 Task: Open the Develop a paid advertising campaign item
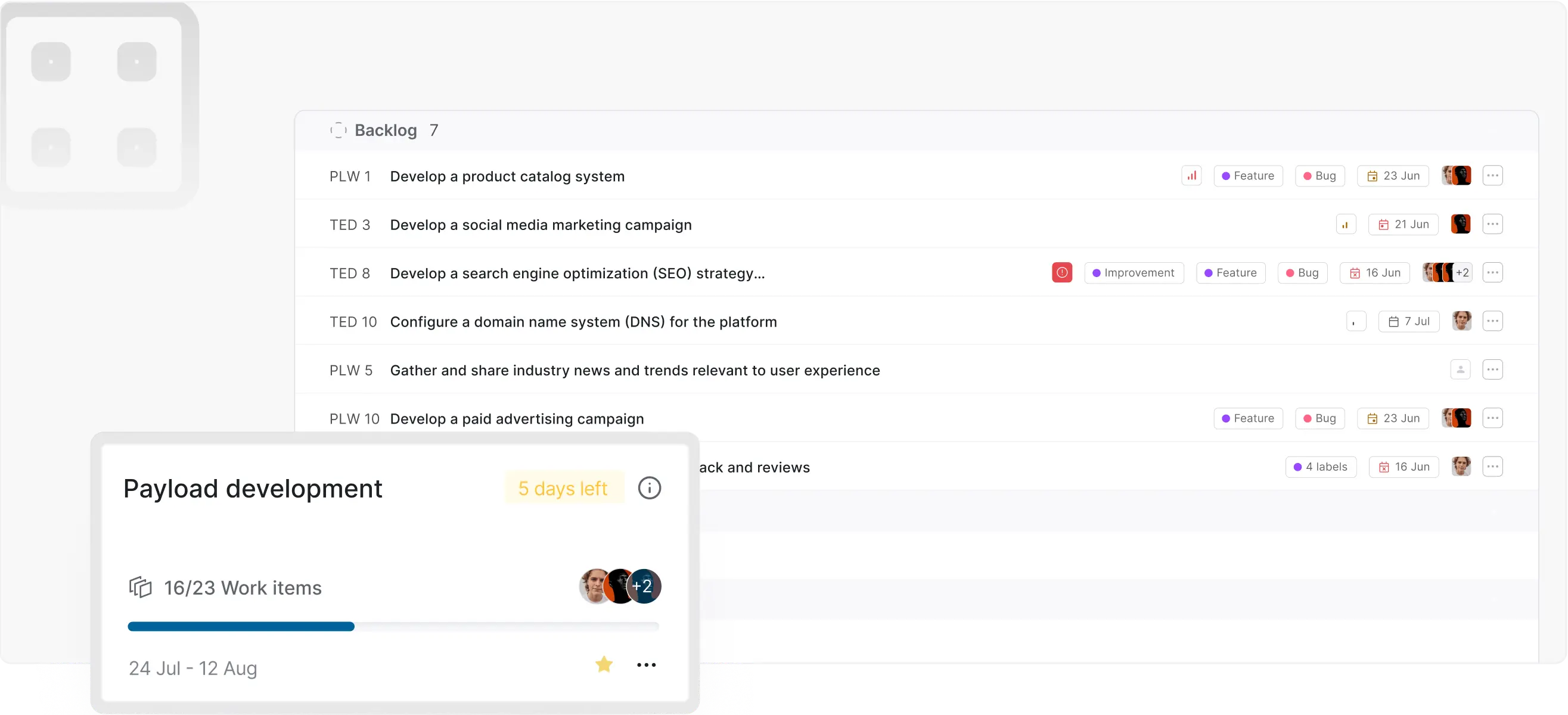[516, 419]
